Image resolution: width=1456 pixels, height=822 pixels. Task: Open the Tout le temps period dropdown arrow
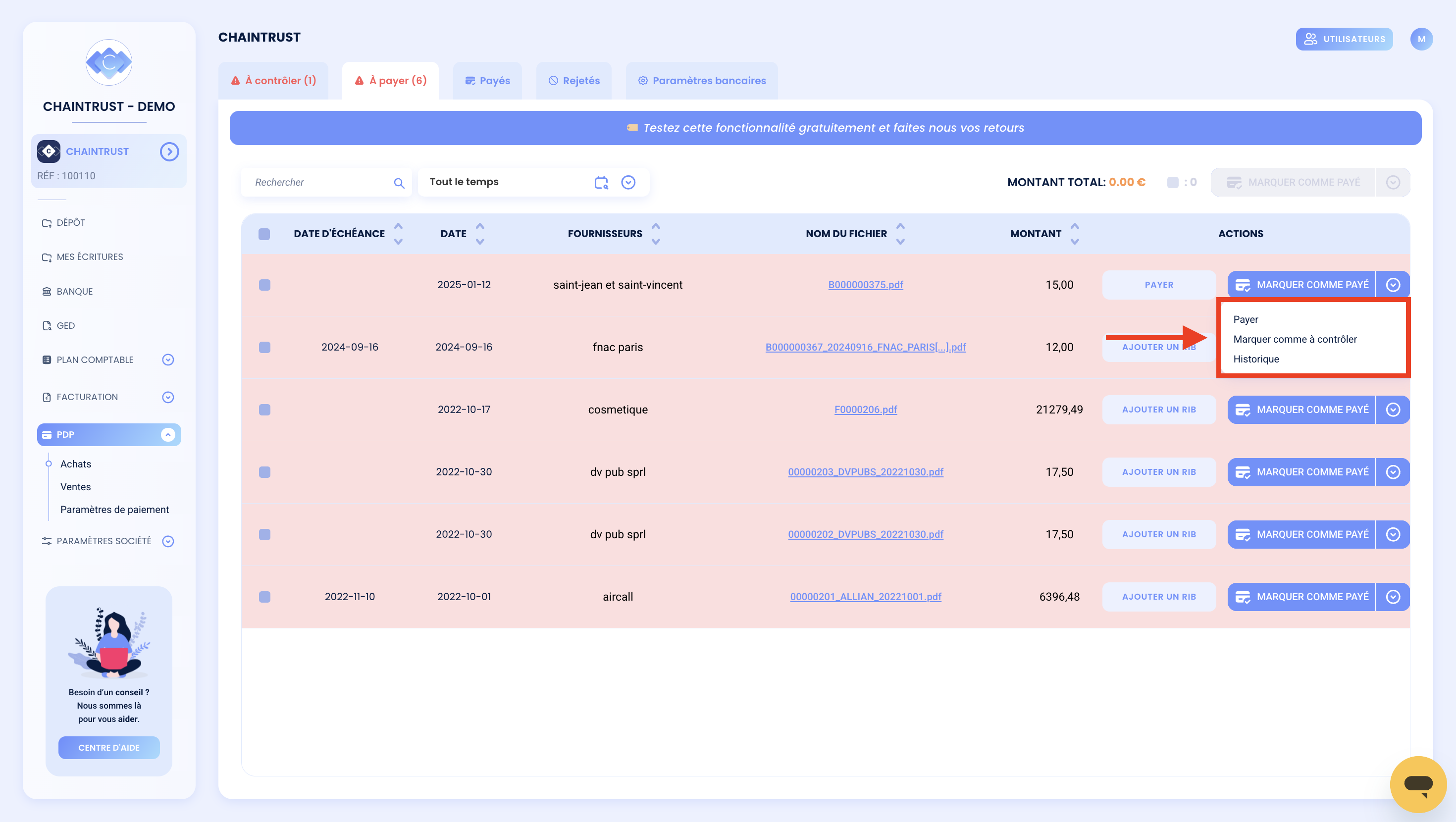[x=628, y=182]
